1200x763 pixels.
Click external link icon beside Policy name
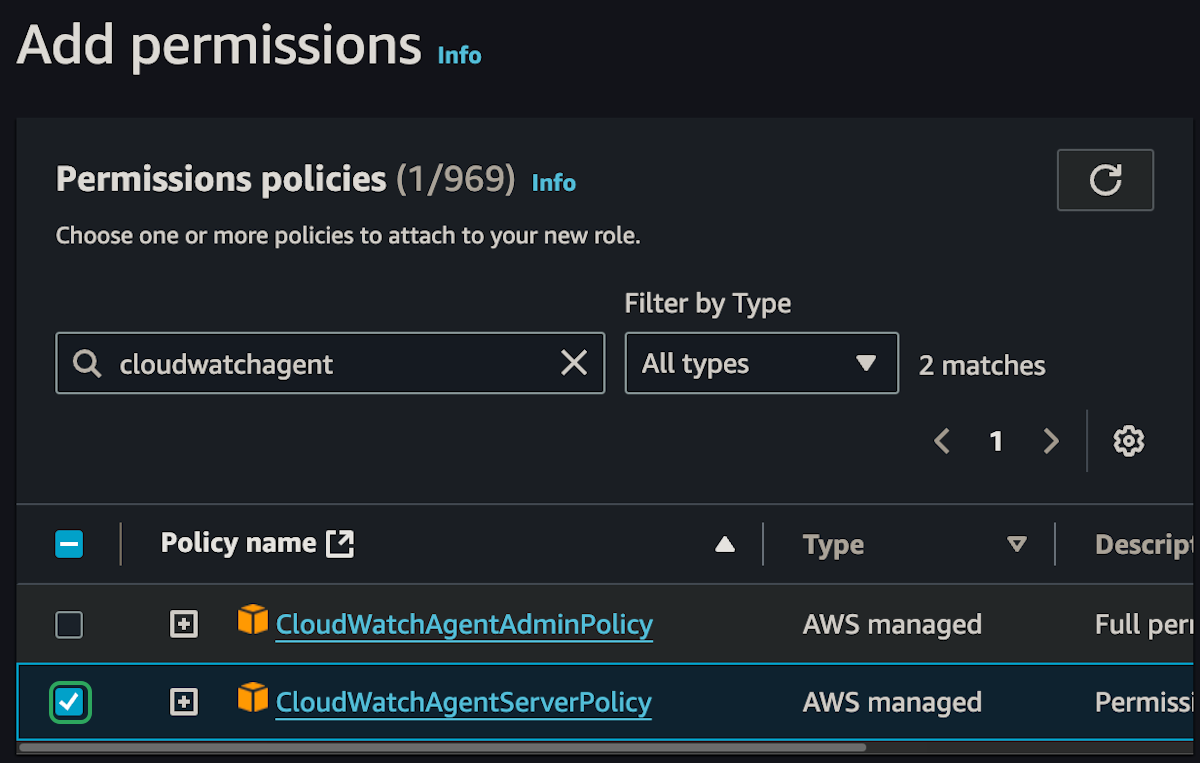click(x=340, y=544)
